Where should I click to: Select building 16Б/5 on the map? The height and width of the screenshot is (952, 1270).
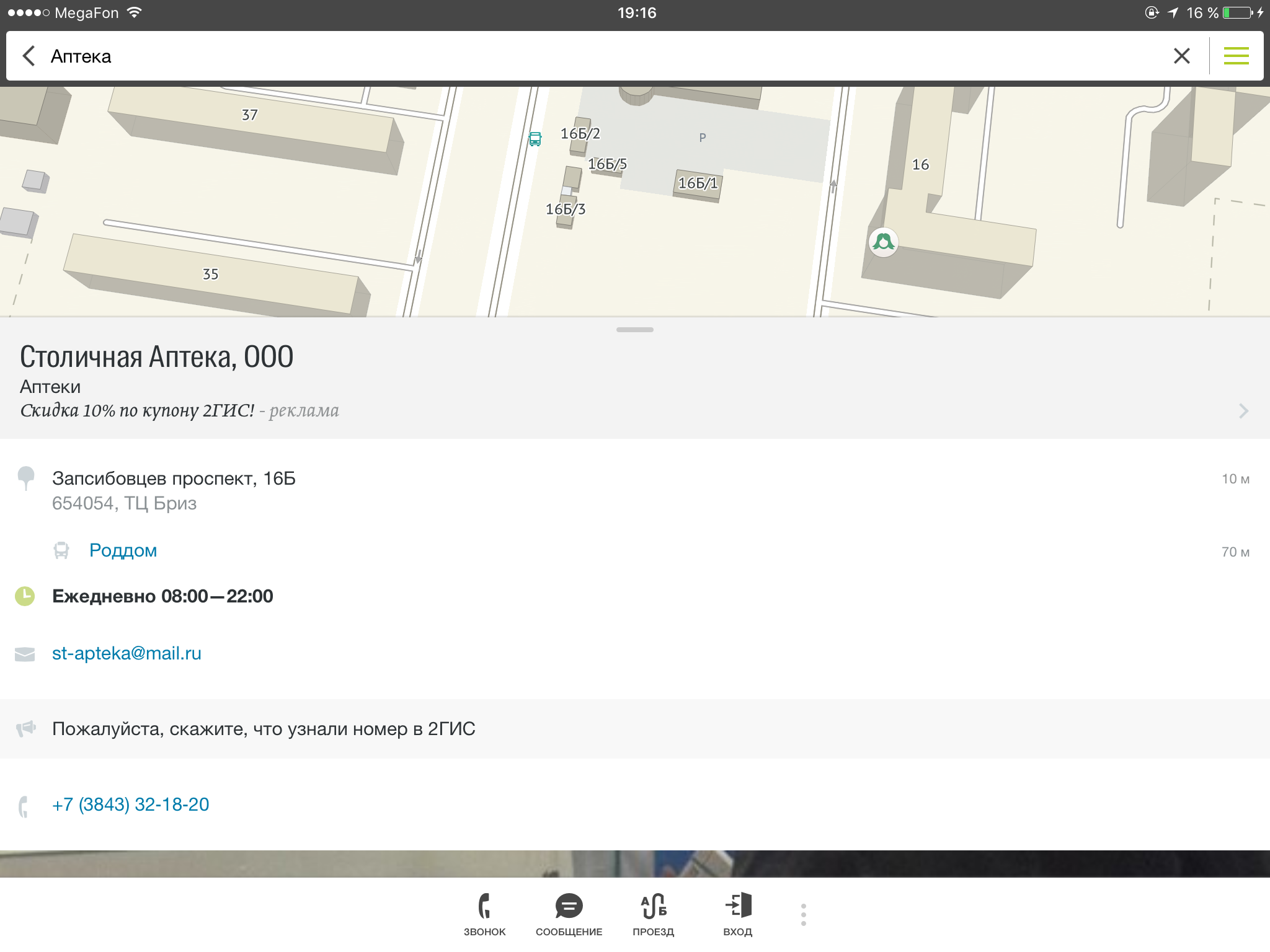click(607, 164)
